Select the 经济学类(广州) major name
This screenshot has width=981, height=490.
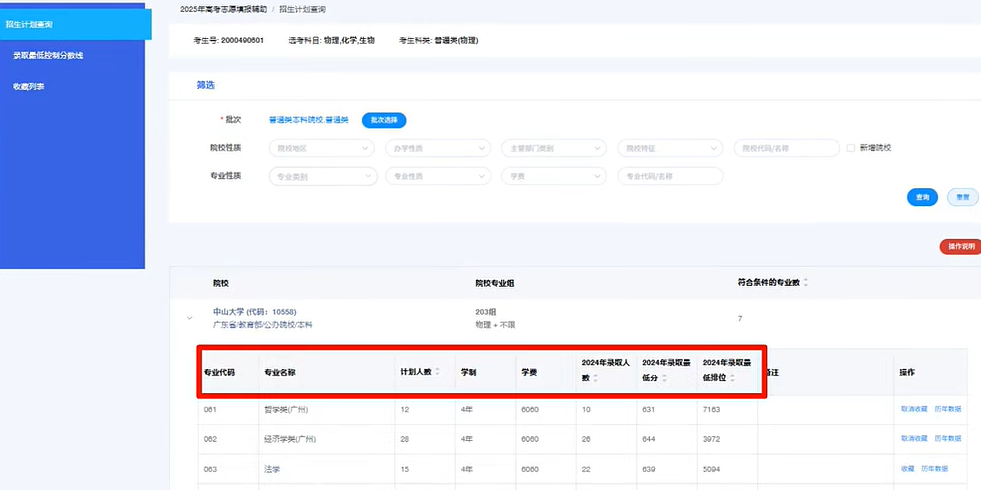pyautogui.click(x=290, y=439)
